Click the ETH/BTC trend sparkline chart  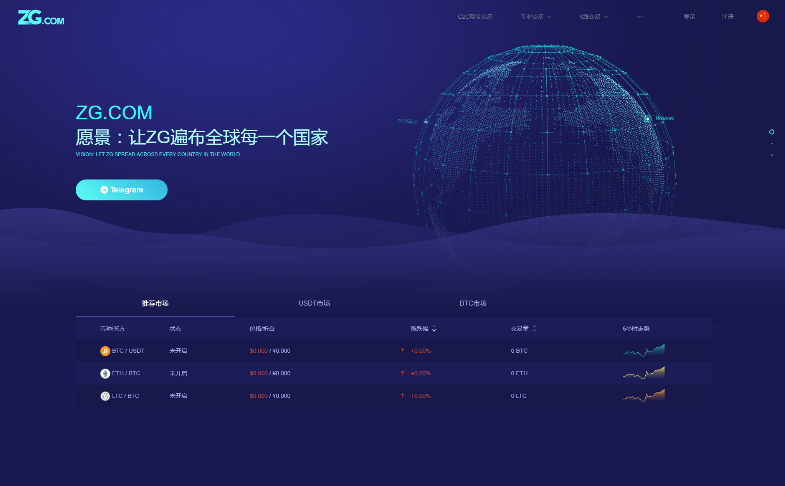click(x=644, y=372)
